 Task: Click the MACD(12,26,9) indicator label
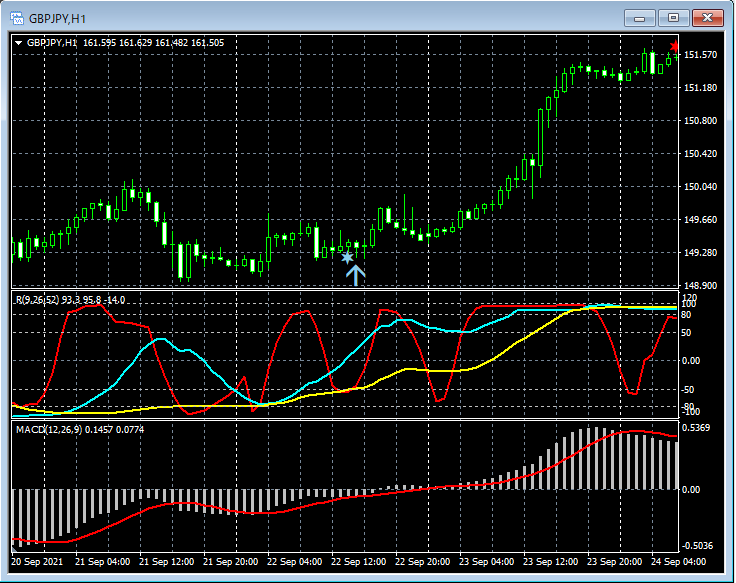pyautogui.click(x=49, y=430)
